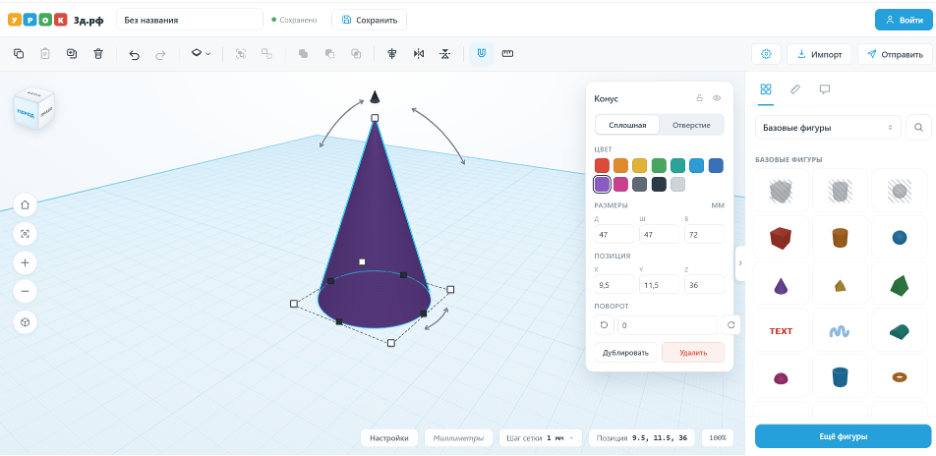Click the Дублировать button

[626, 353]
